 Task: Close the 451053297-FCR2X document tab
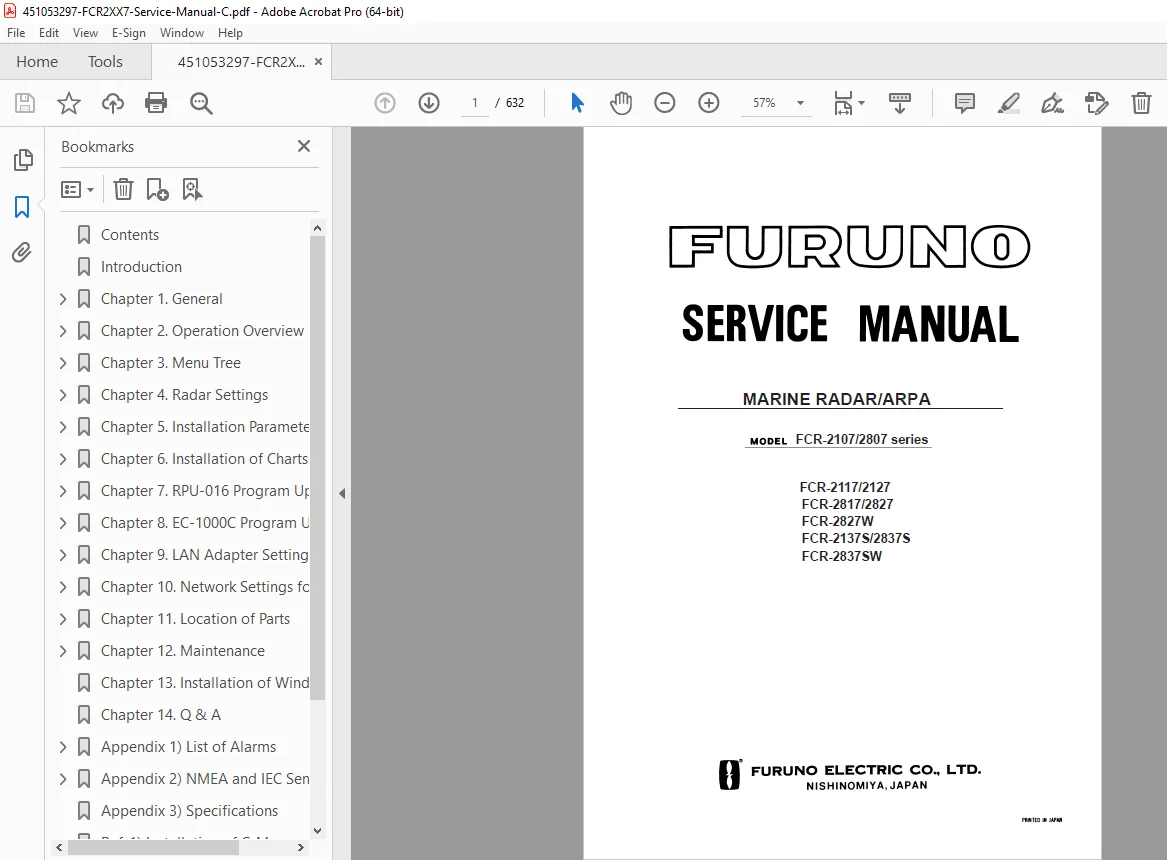pyautogui.click(x=319, y=62)
